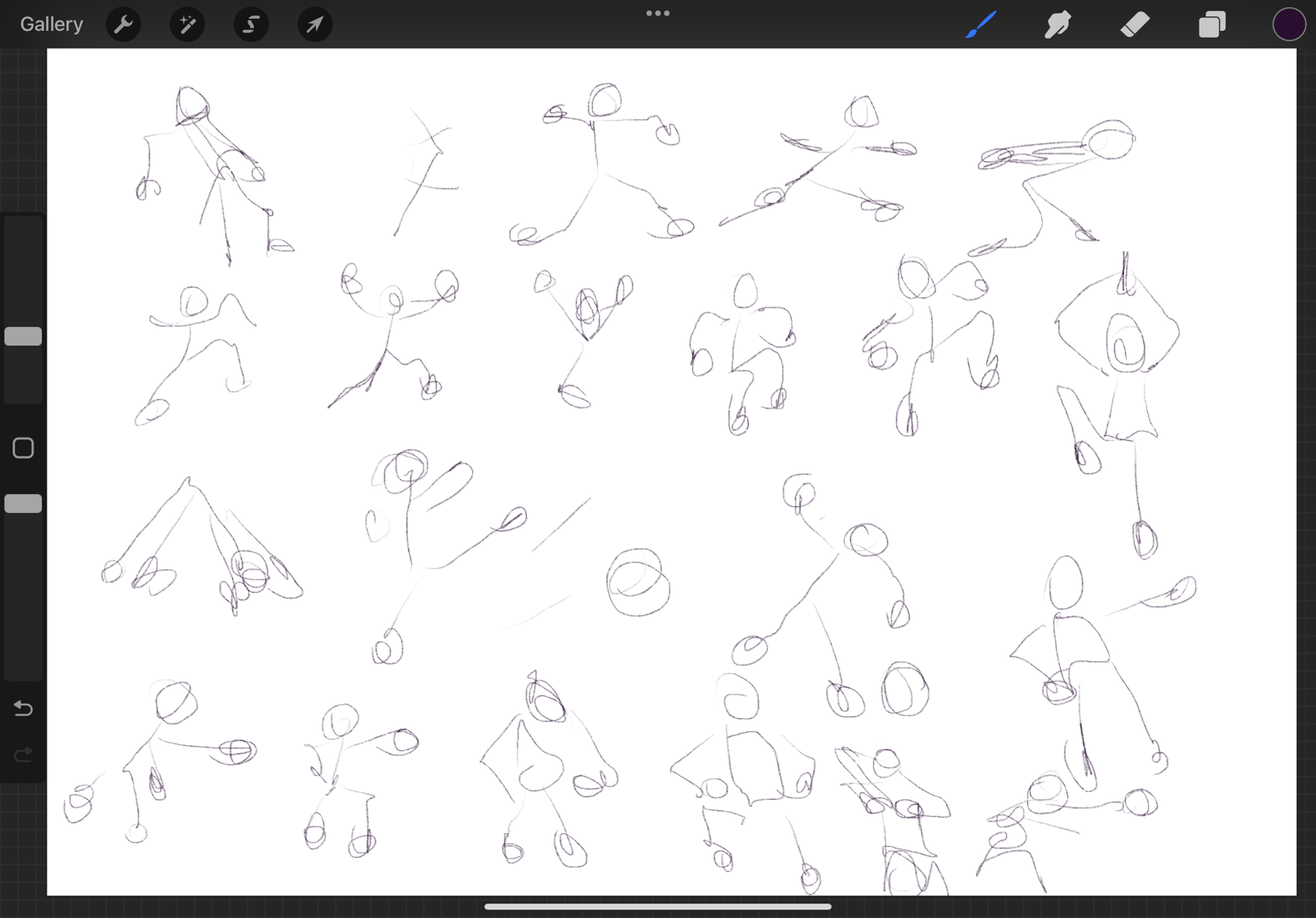Return to the Gallery
1316x918 pixels.
[x=51, y=24]
